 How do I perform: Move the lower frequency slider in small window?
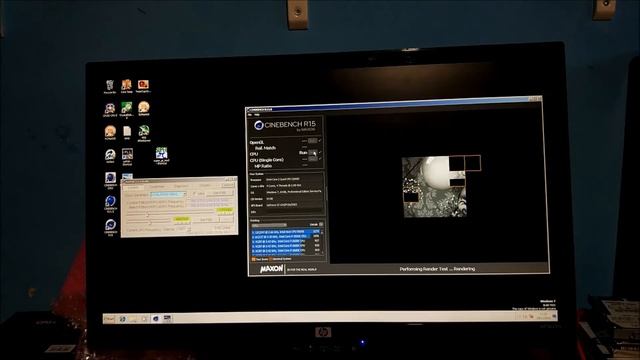pyautogui.click(x=149, y=222)
